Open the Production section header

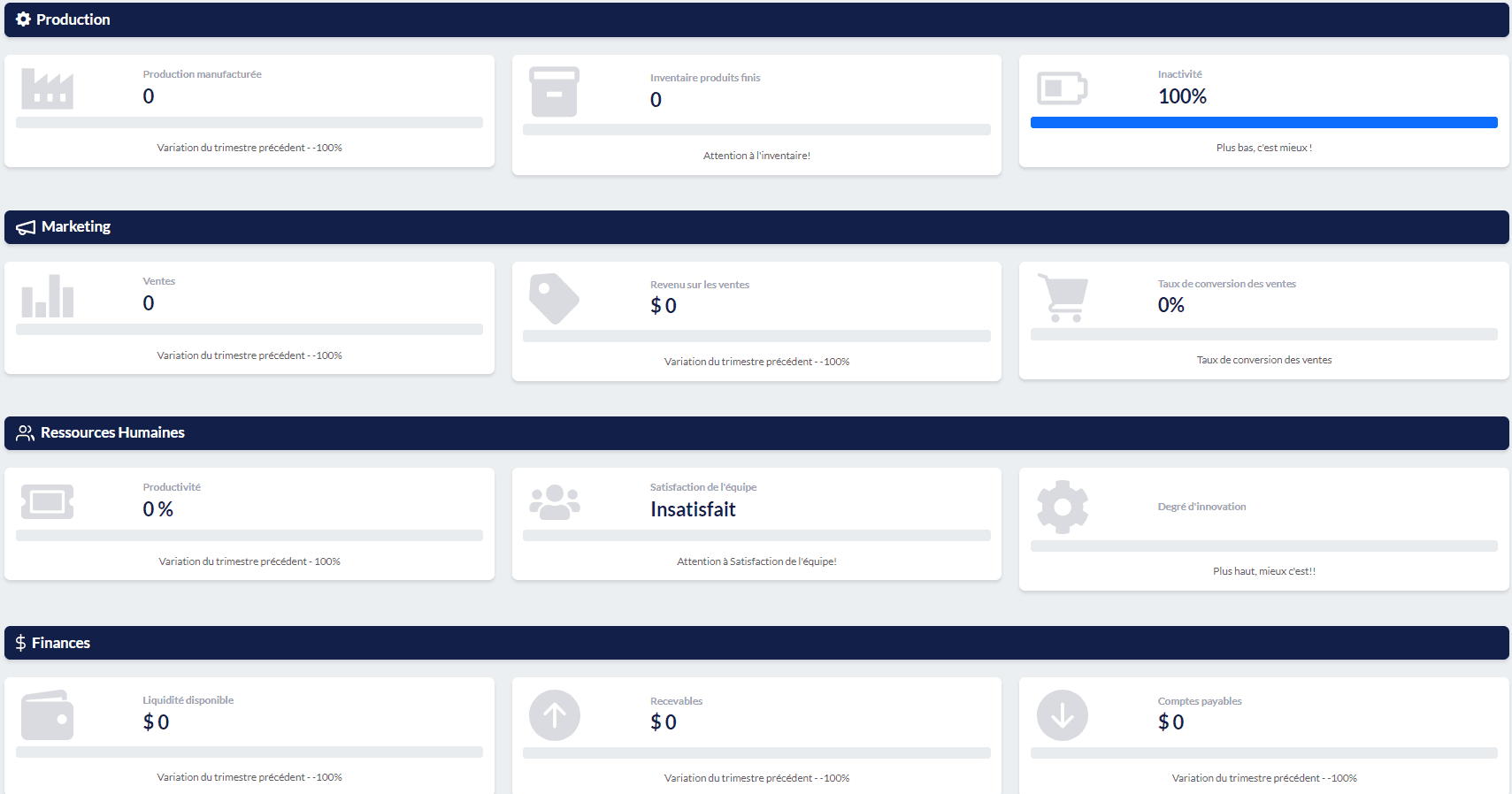73,19
